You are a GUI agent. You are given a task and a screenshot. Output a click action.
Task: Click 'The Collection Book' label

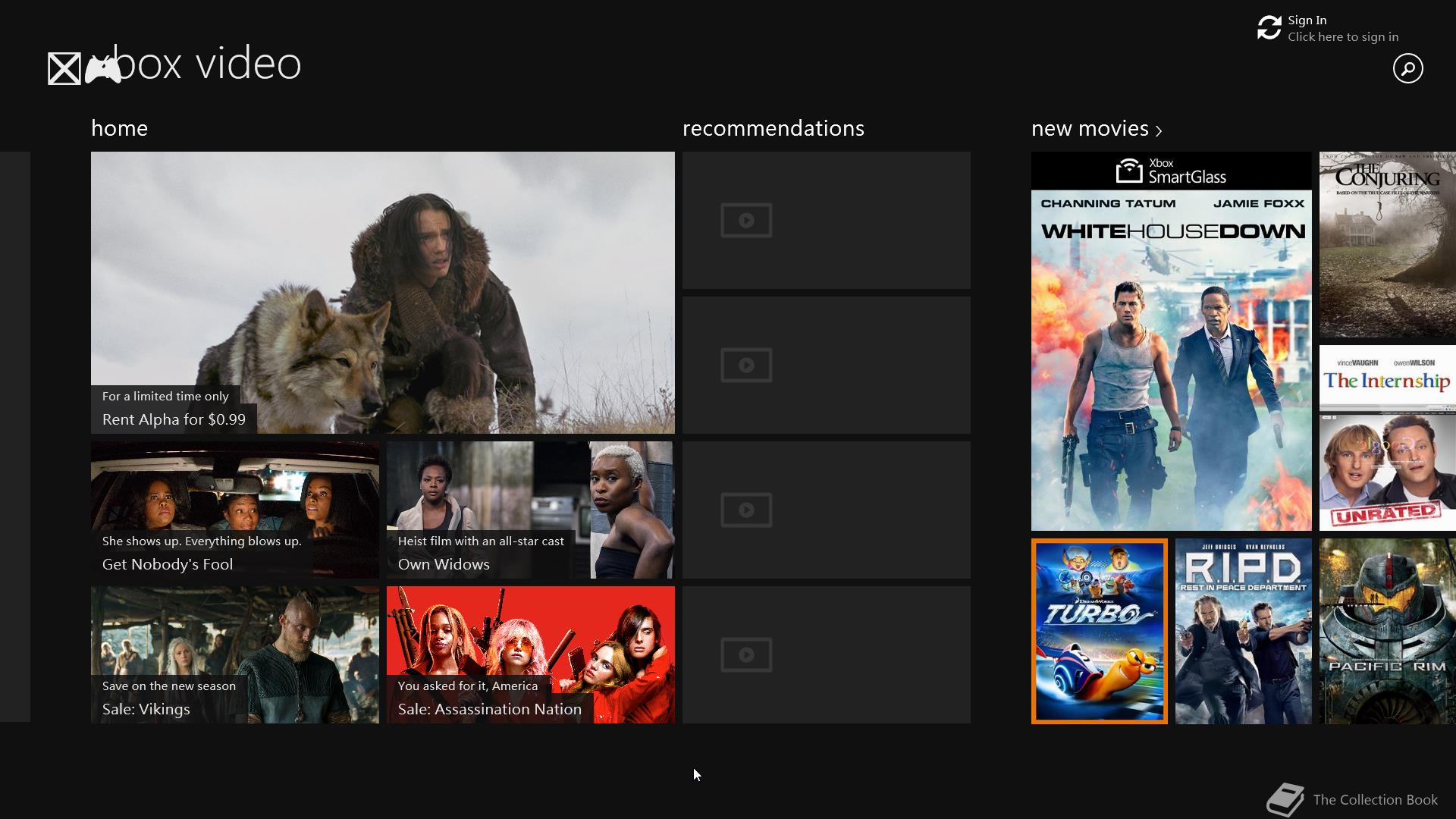pyautogui.click(x=1375, y=800)
